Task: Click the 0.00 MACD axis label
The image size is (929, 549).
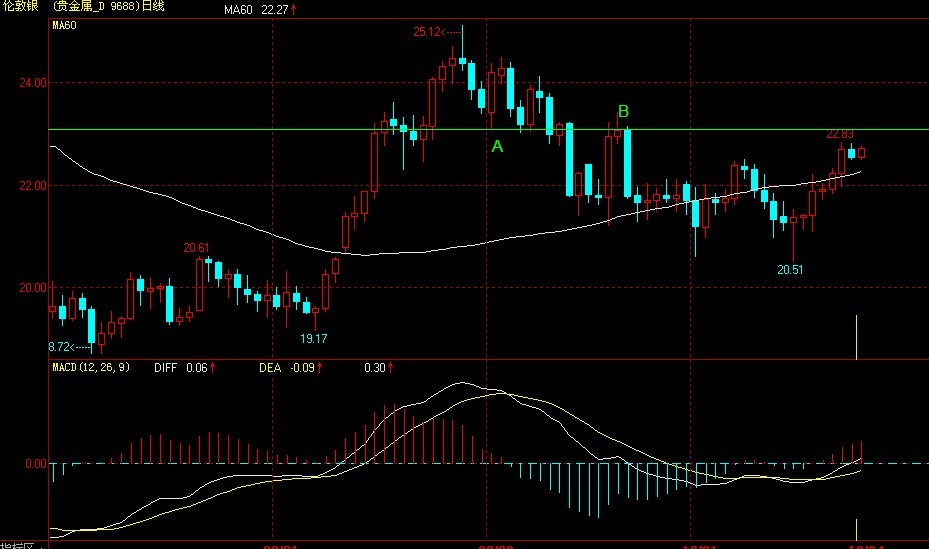Action: pyautogui.click(x=36, y=464)
